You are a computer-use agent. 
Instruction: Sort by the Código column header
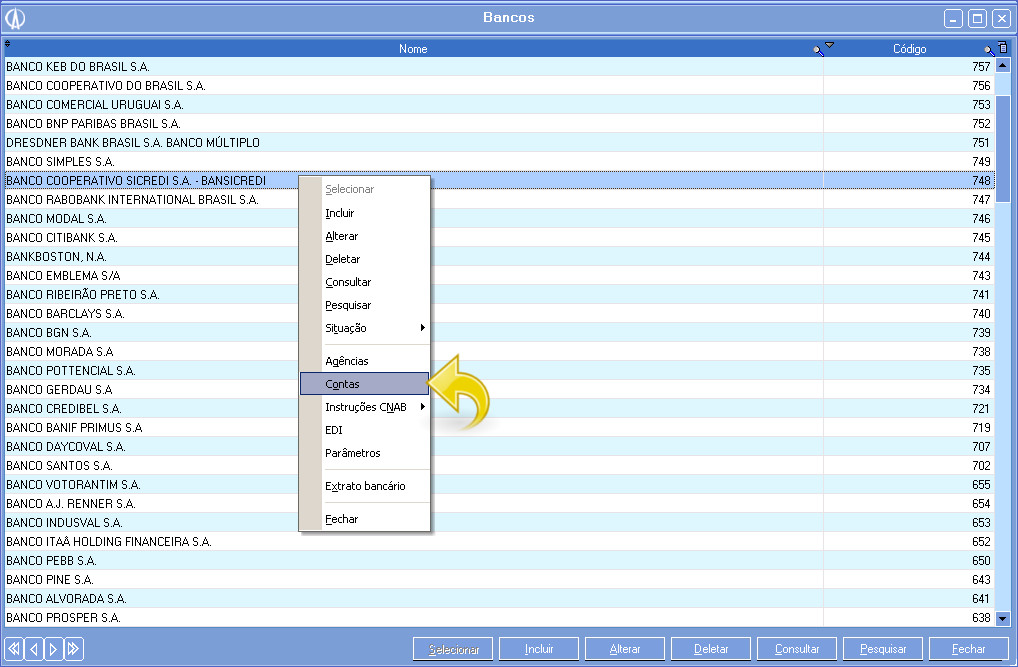click(909, 49)
